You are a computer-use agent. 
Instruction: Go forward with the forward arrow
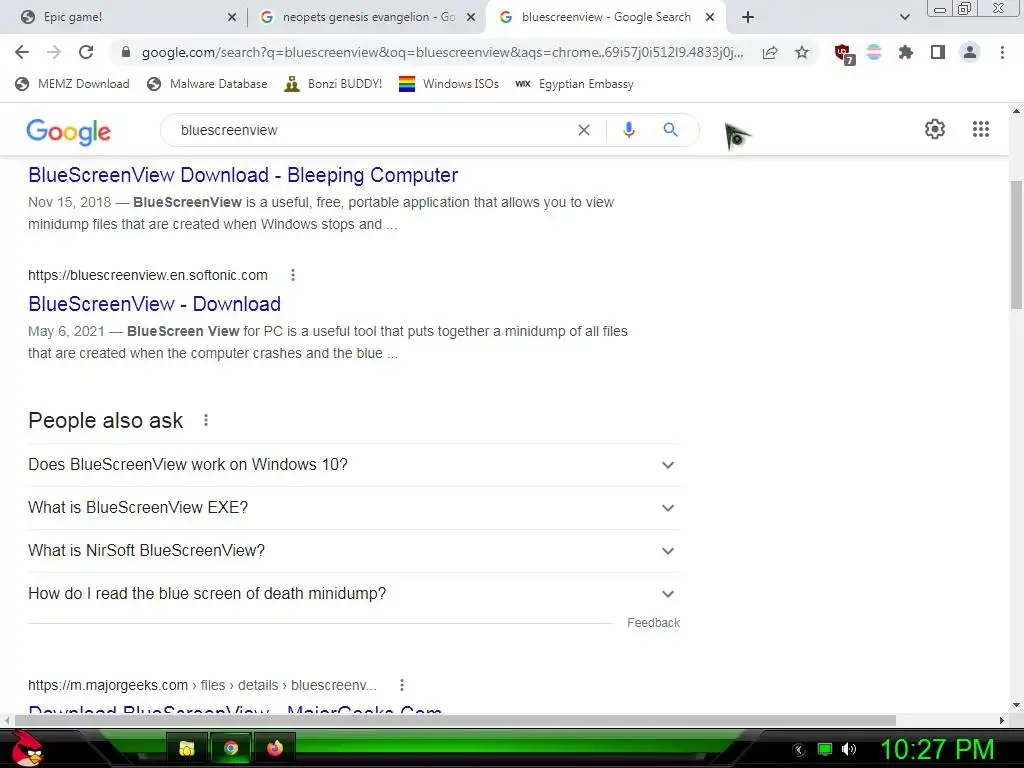pyautogui.click(x=54, y=52)
